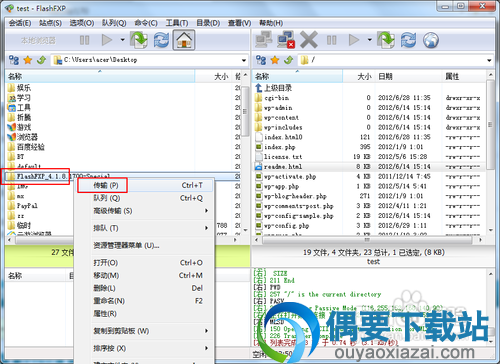500x364 pixels.
Task: Click the remote connect computers icon
Action: pyautogui.click(x=264, y=40)
